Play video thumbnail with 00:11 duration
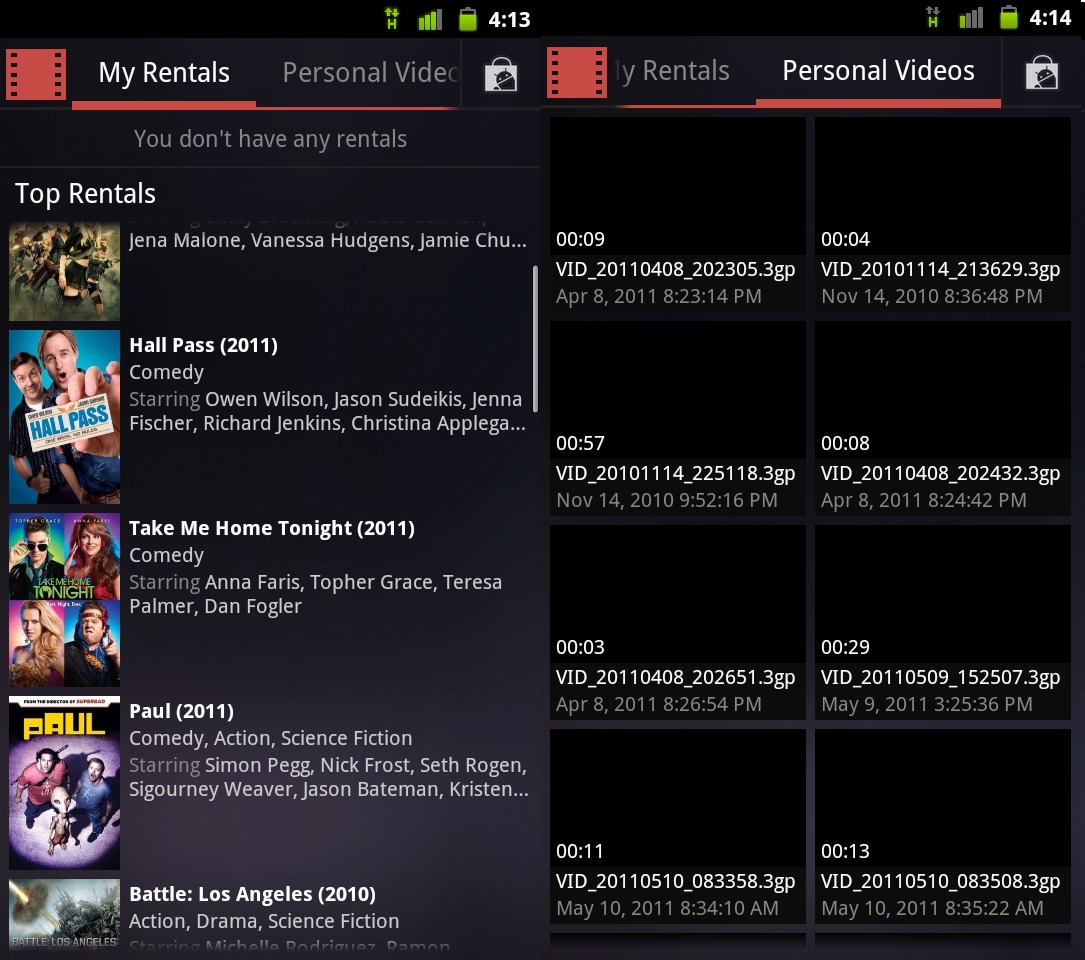The width and height of the screenshot is (1085, 960). [677, 798]
